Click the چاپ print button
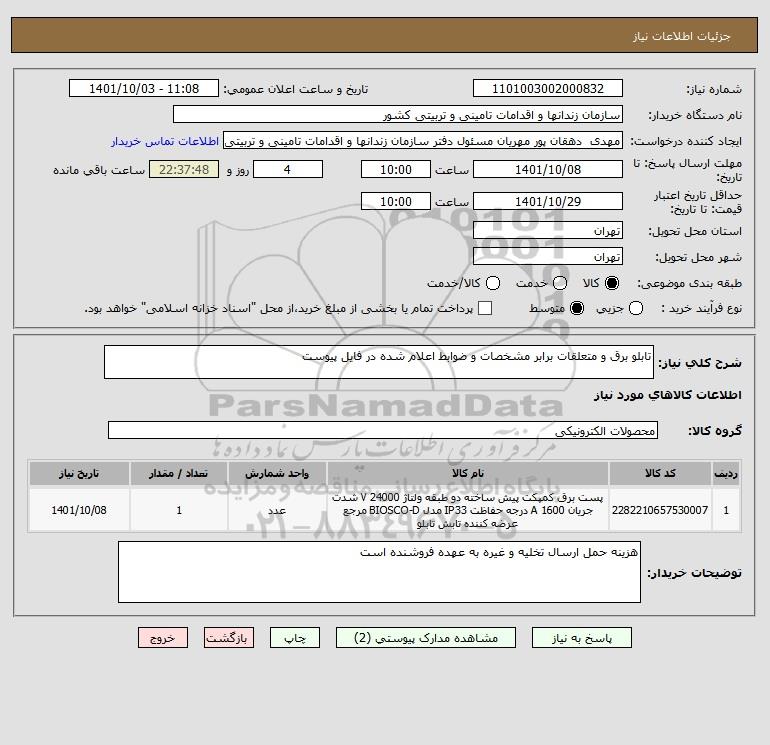770x745 pixels. coord(295,637)
